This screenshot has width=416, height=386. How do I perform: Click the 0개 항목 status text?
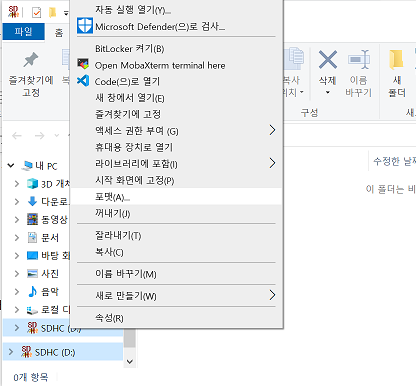click(31, 377)
